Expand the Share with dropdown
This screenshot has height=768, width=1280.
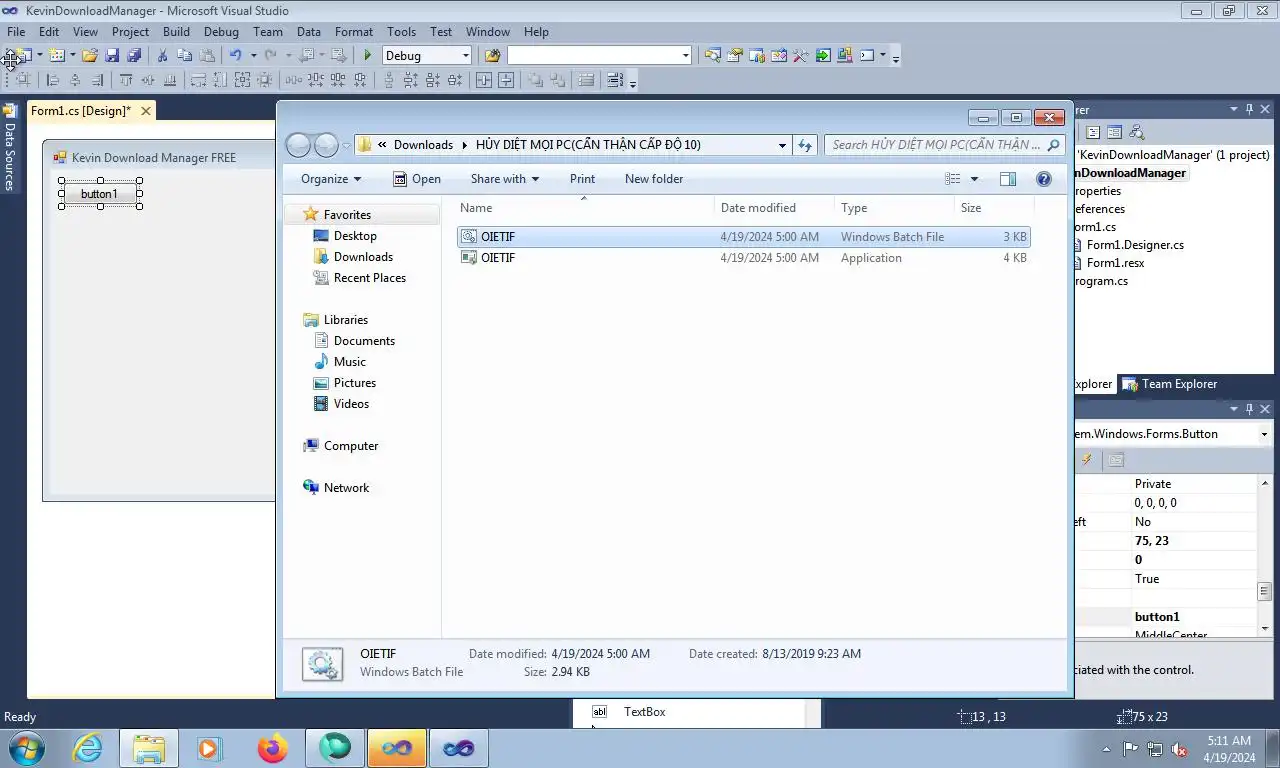point(504,179)
